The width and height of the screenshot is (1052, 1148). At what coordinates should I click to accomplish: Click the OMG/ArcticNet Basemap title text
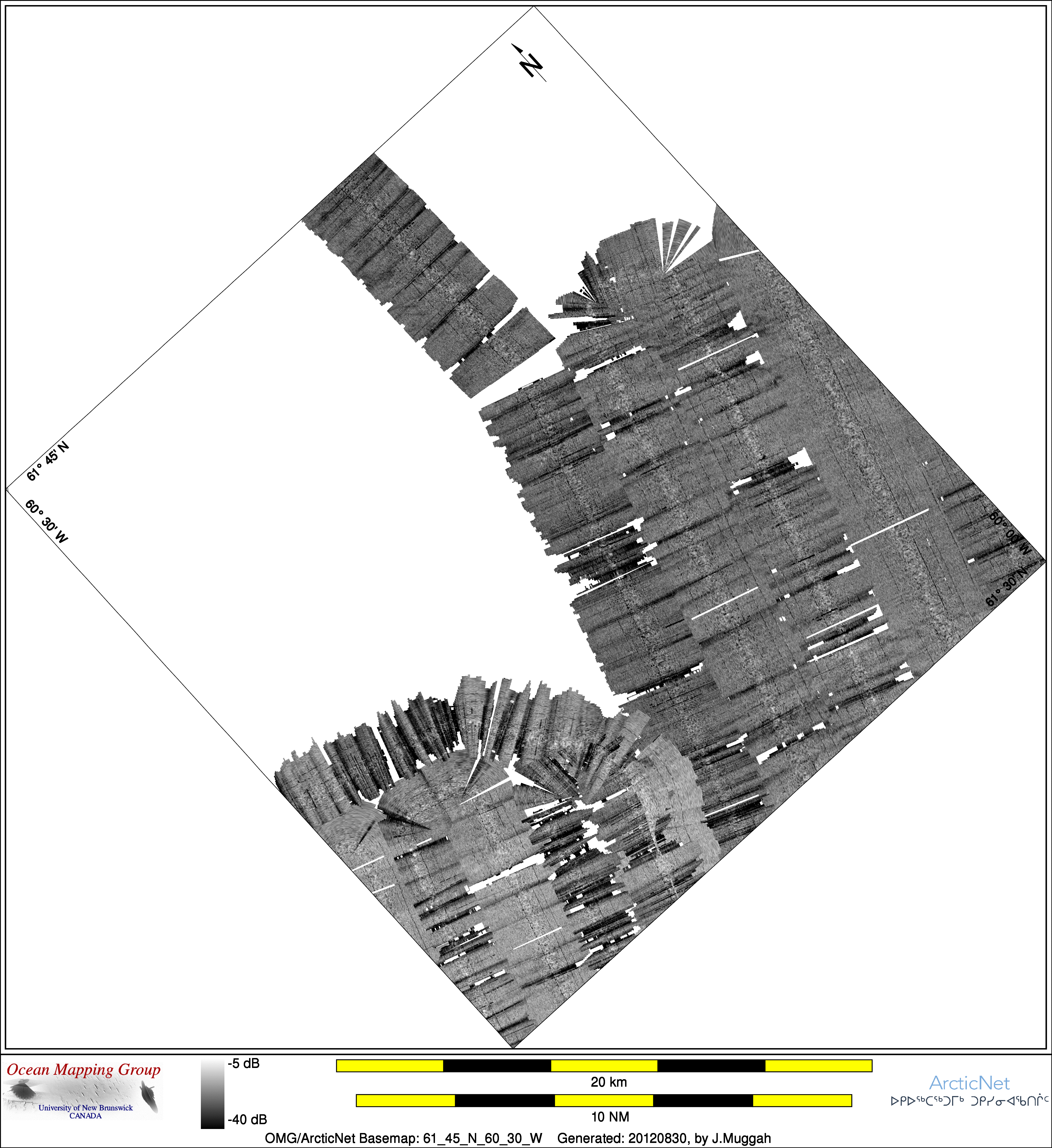click(403, 1138)
